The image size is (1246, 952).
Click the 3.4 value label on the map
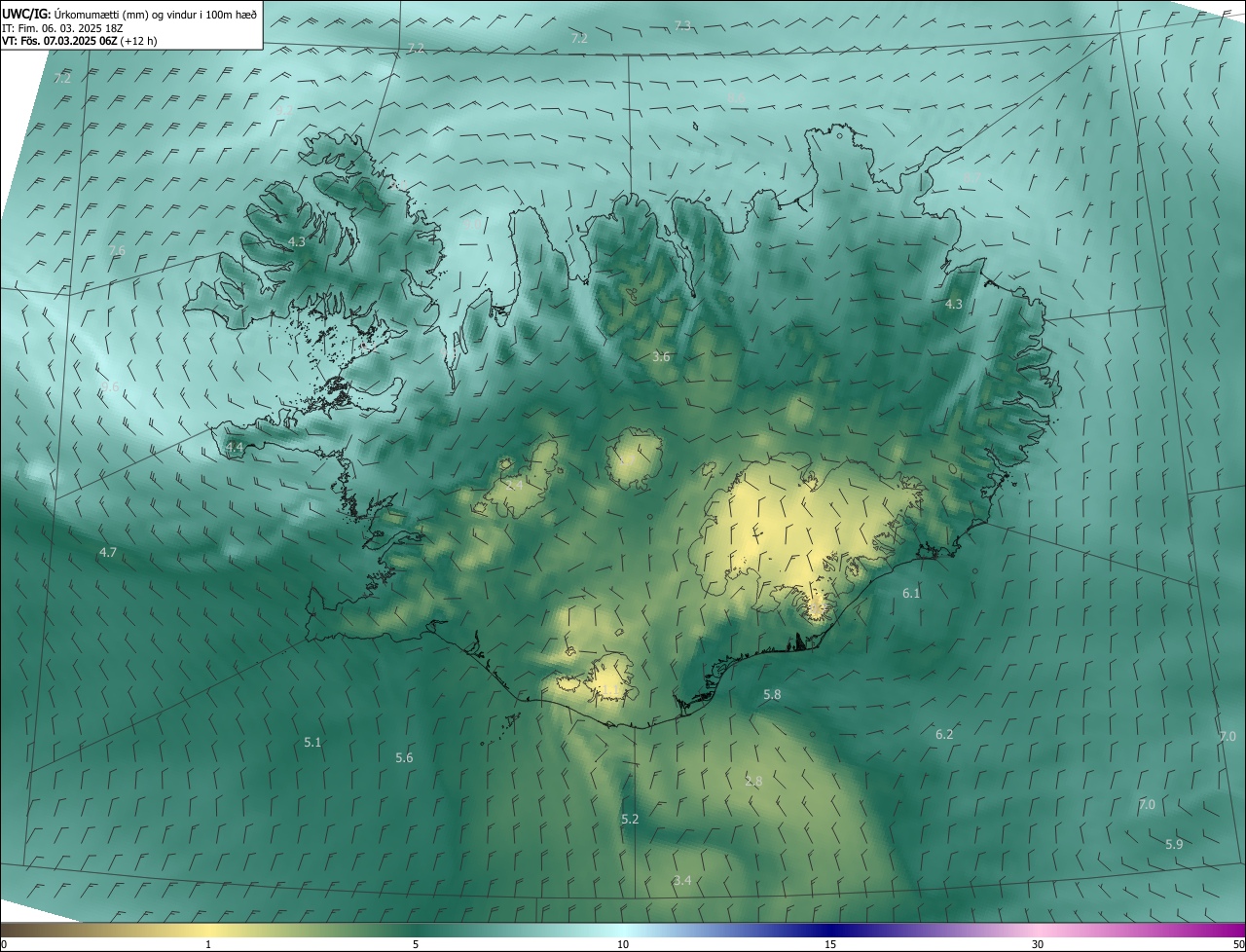coord(682,880)
